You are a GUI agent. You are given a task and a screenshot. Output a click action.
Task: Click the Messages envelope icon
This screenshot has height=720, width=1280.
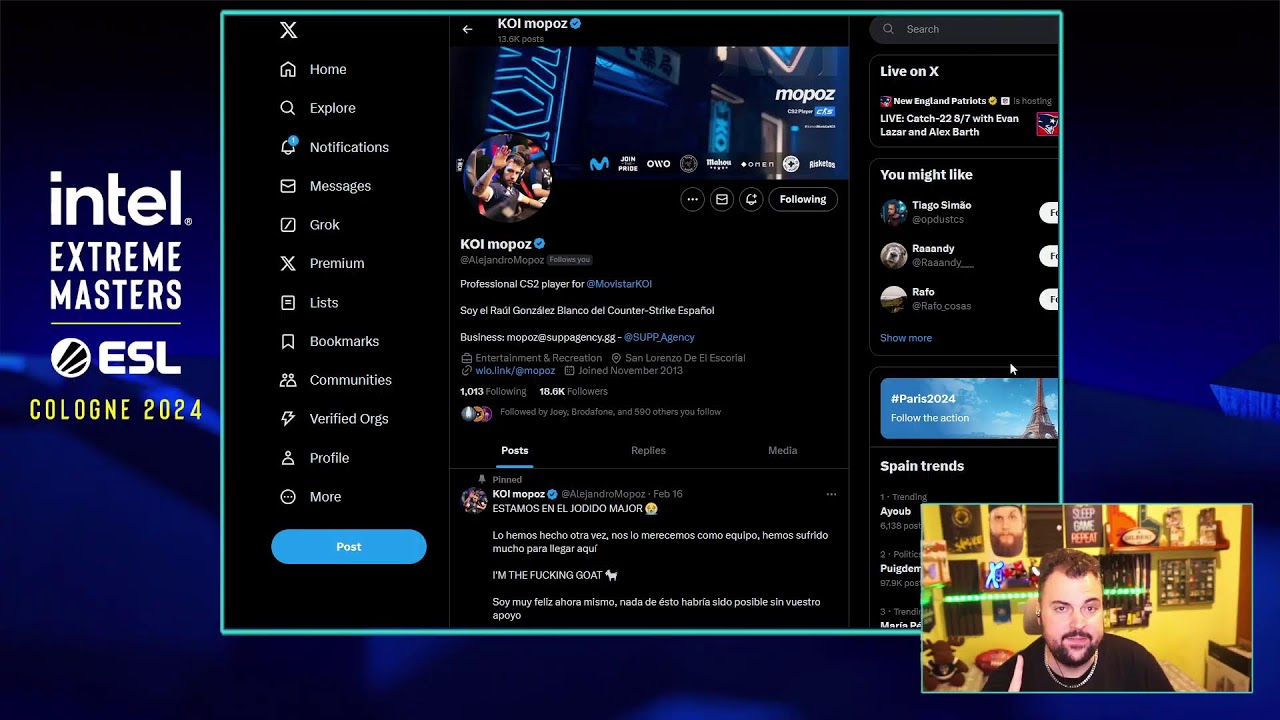point(288,186)
